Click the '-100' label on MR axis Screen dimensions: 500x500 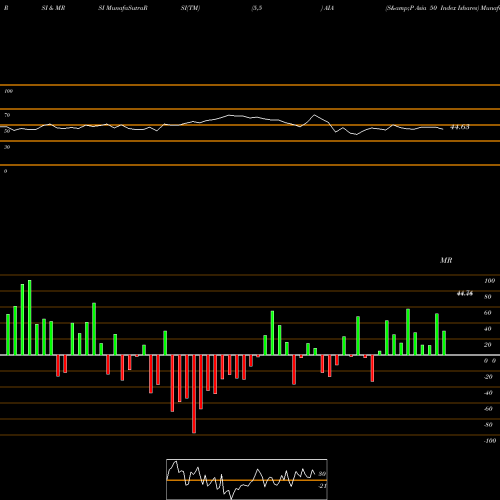coord(489,441)
